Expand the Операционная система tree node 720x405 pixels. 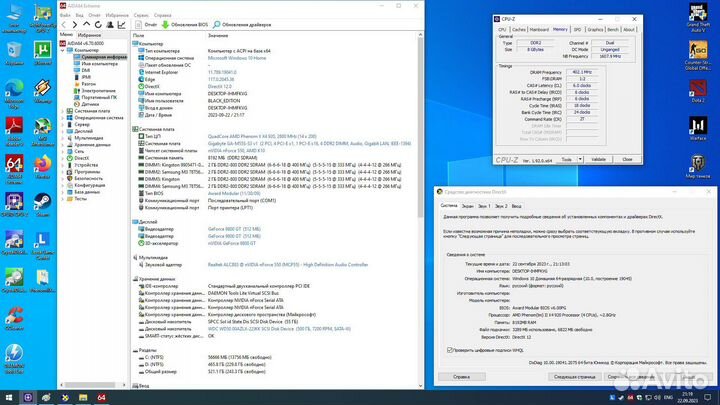[63, 118]
